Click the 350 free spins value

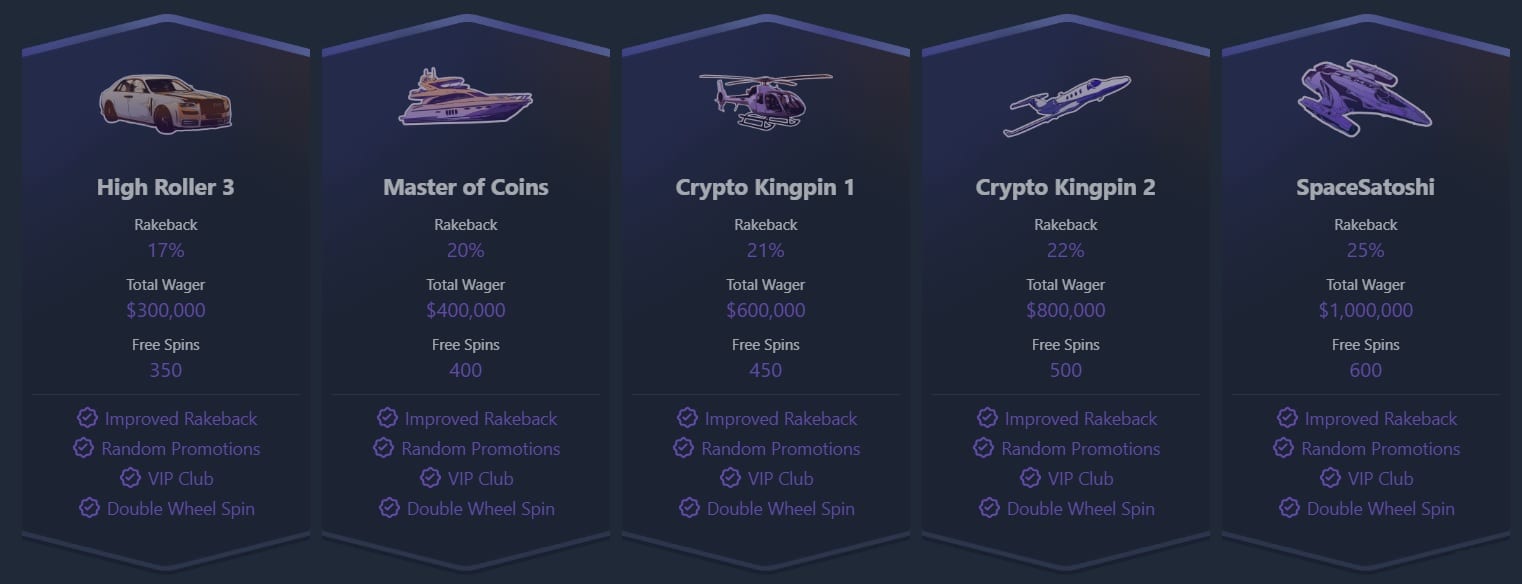166,370
